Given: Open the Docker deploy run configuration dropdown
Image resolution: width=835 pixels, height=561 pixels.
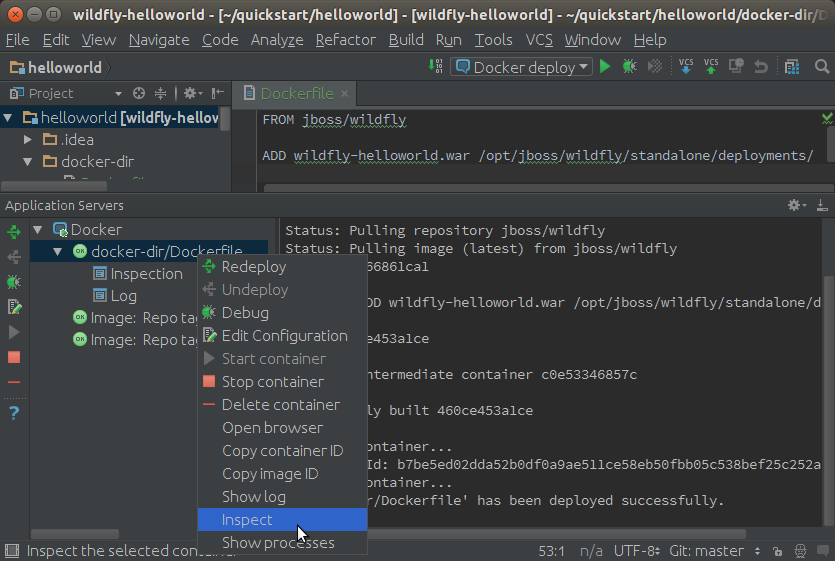Looking at the screenshot, I should [x=521, y=67].
